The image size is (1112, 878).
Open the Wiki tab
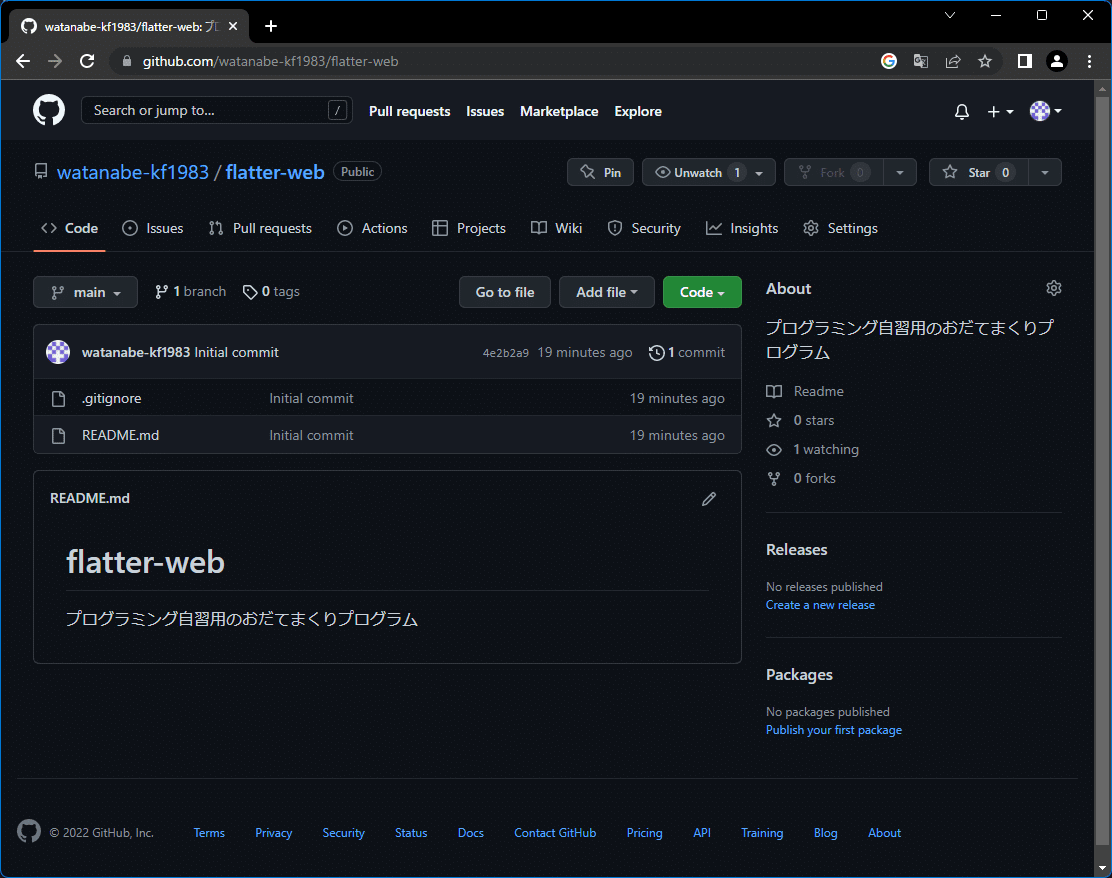[x=557, y=228]
